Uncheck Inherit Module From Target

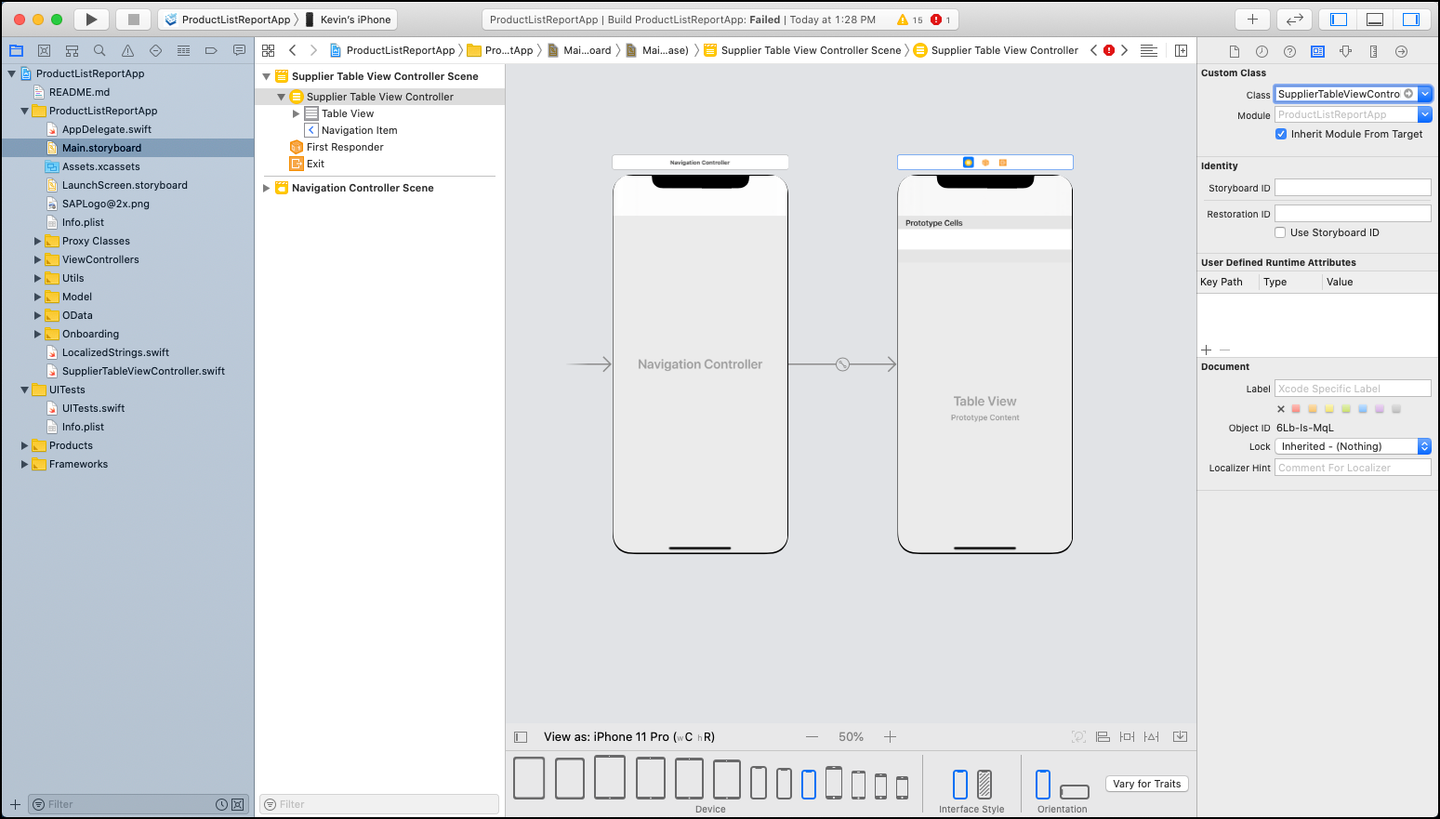1281,134
